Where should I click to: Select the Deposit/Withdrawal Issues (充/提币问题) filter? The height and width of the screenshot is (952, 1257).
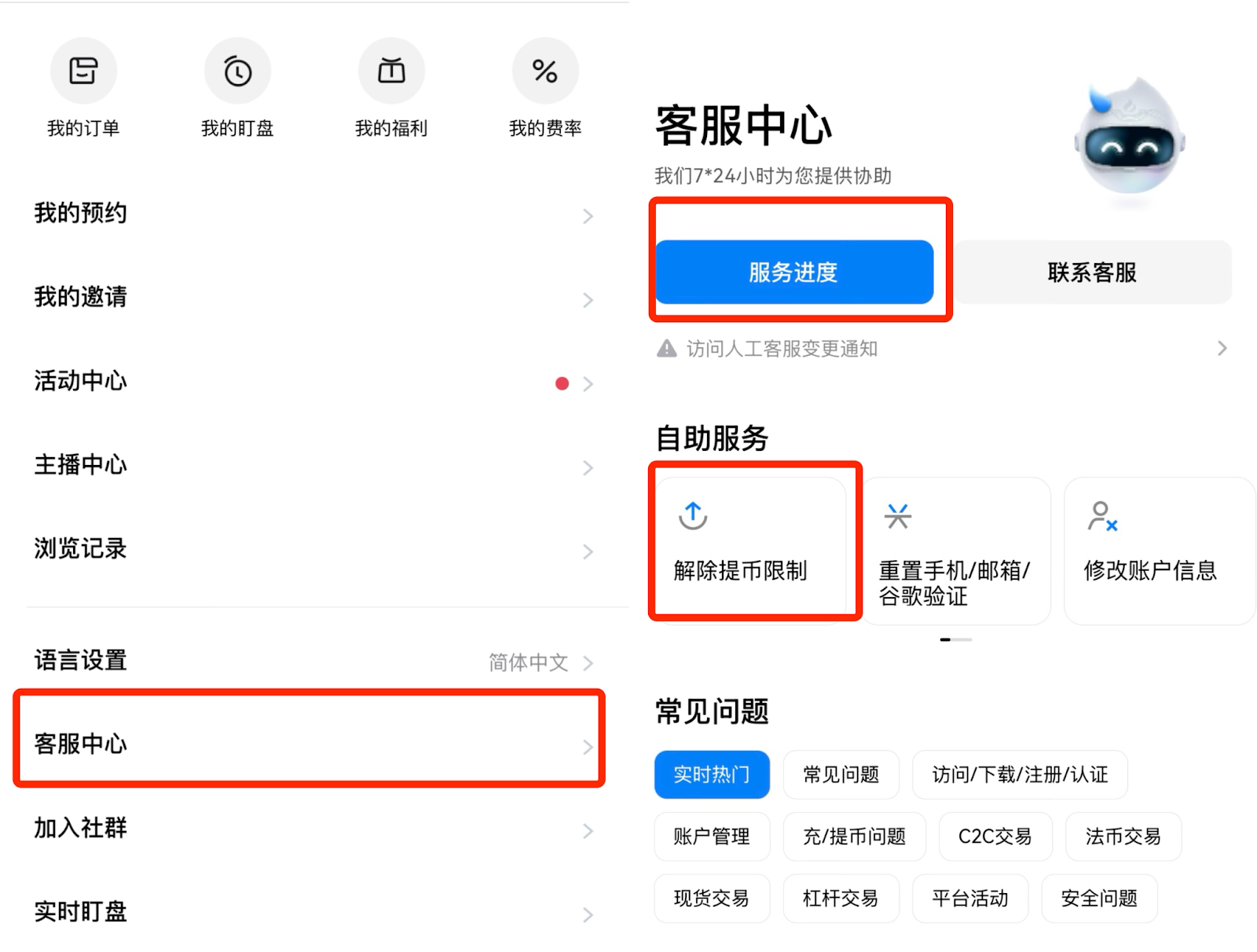(x=854, y=837)
